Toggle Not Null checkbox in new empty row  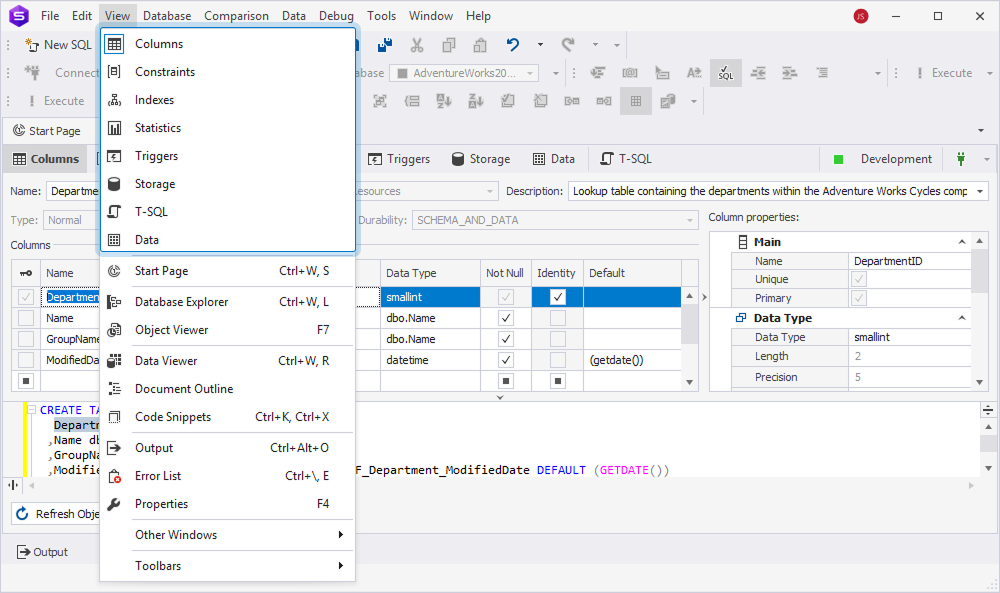(506, 381)
